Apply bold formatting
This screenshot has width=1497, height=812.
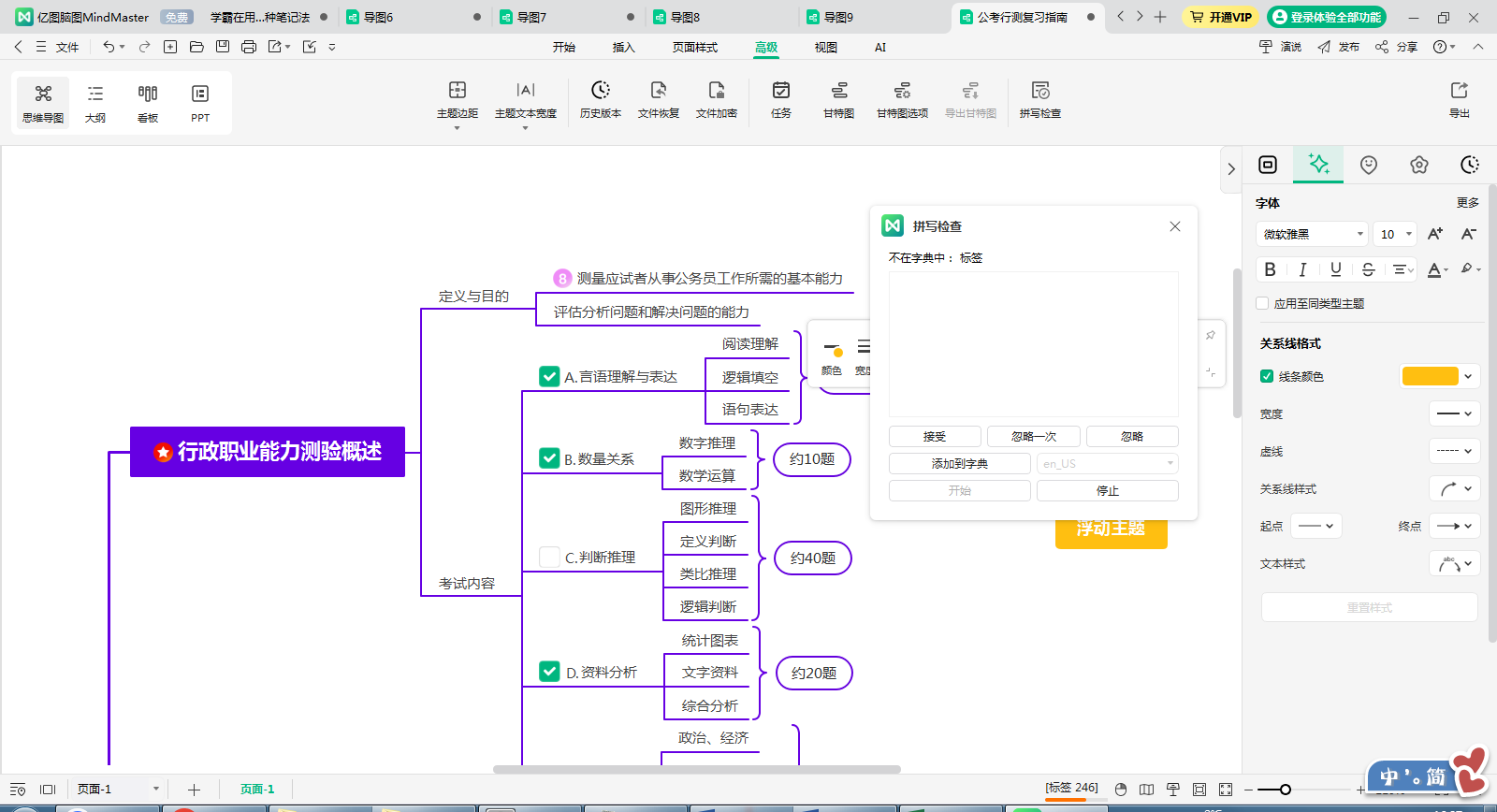pos(1270,269)
